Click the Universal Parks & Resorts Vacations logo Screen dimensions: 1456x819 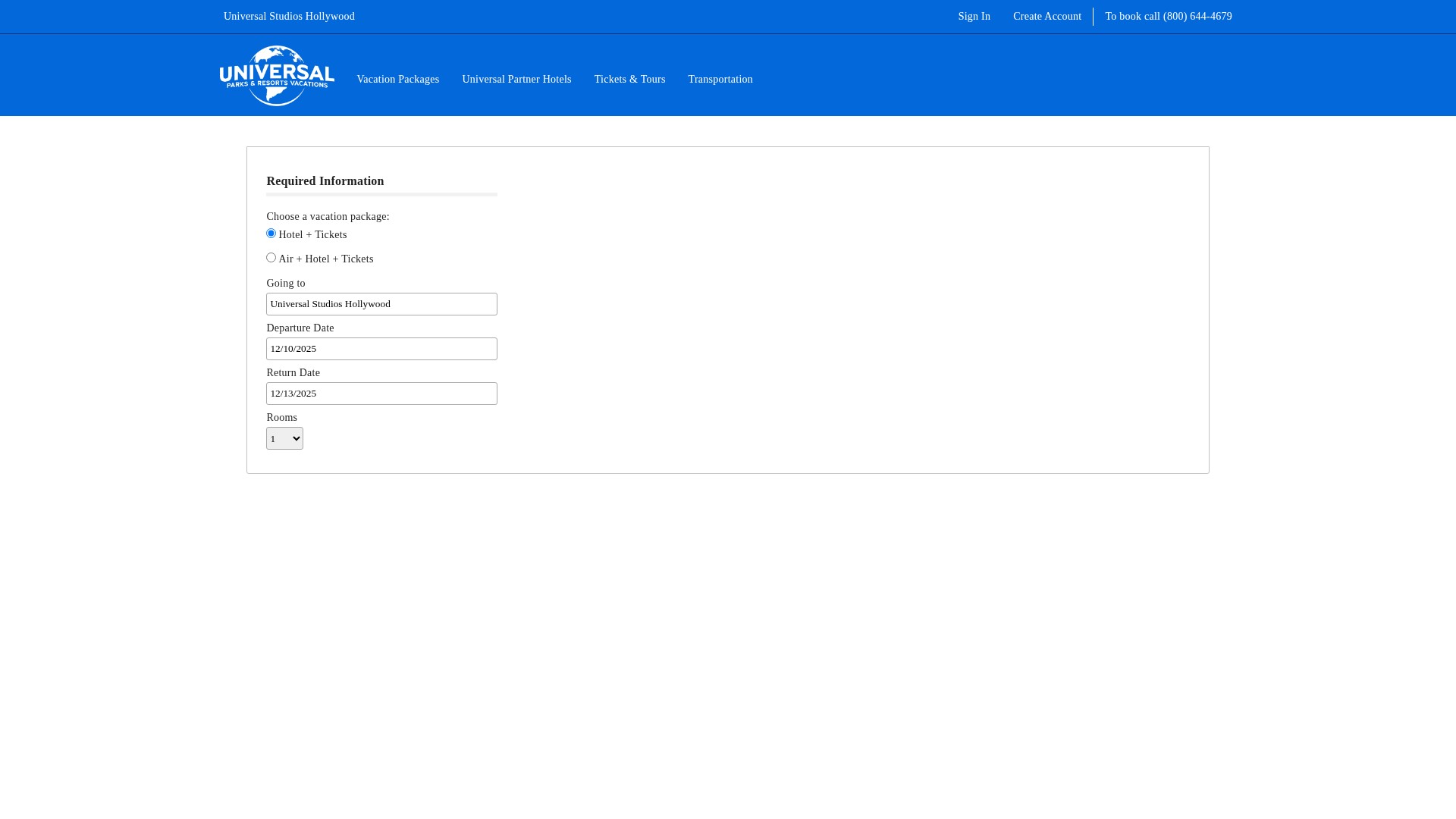(277, 76)
